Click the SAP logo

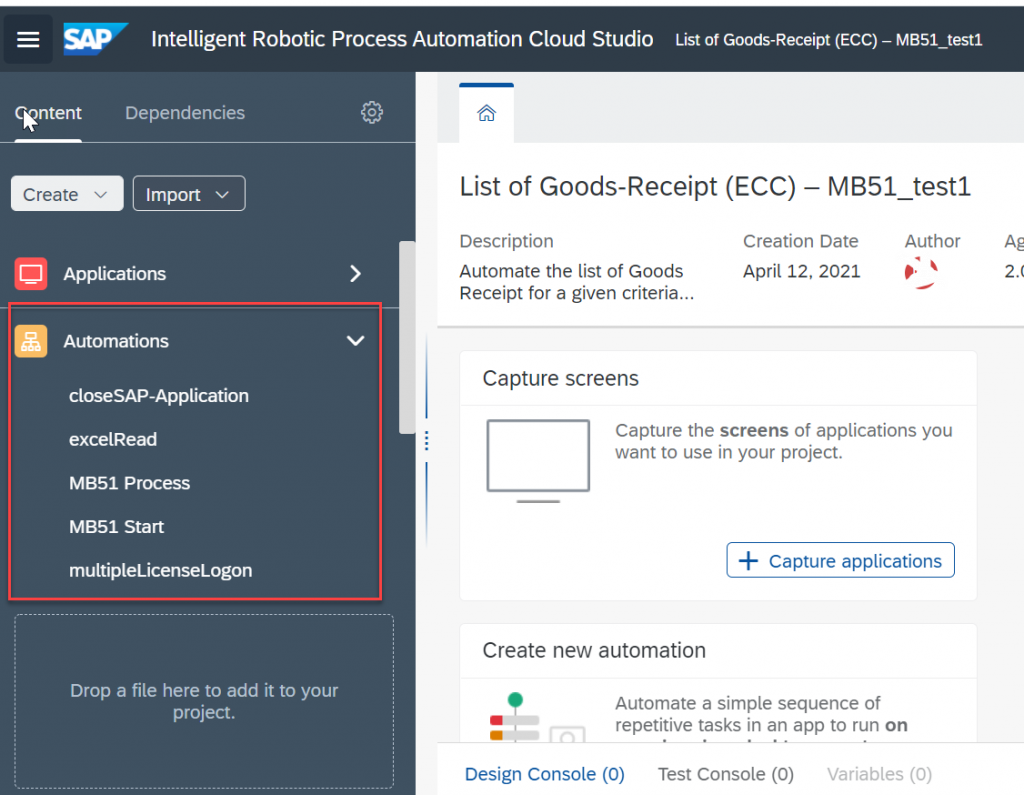point(95,39)
